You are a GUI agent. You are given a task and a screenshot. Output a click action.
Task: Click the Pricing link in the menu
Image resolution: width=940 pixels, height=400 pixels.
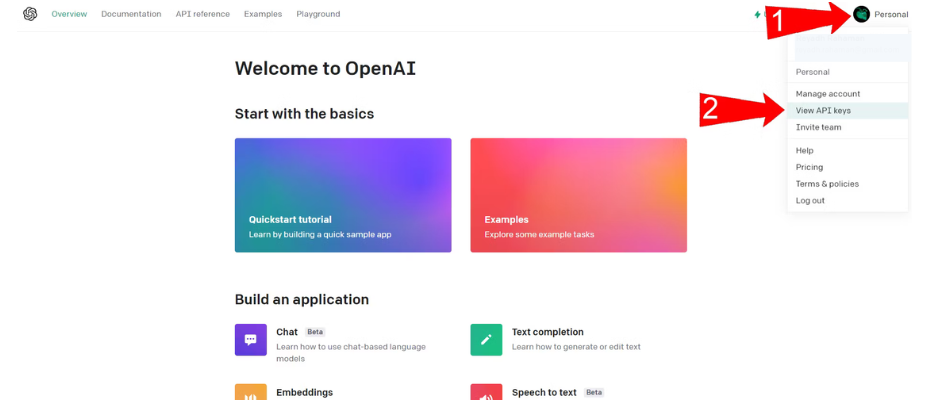pyautogui.click(x=809, y=167)
